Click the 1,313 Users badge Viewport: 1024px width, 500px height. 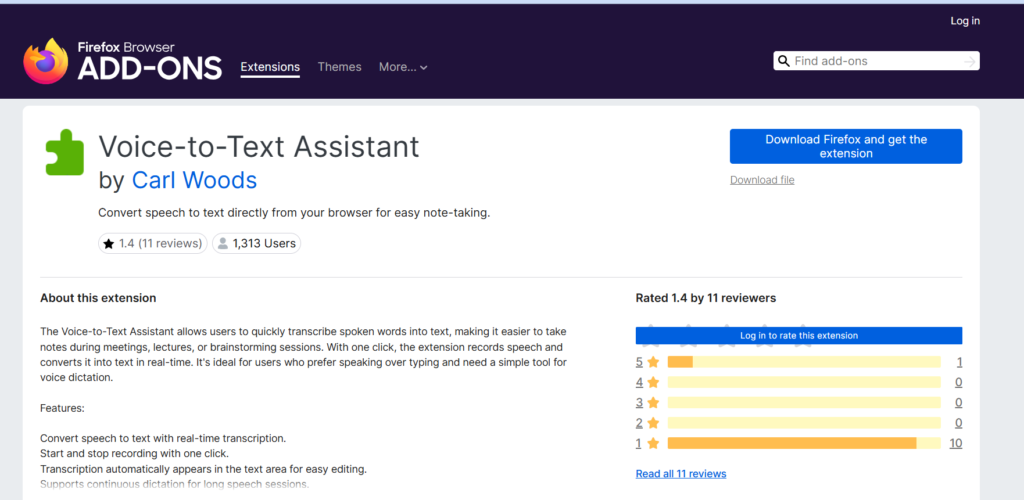click(x=257, y=243)
